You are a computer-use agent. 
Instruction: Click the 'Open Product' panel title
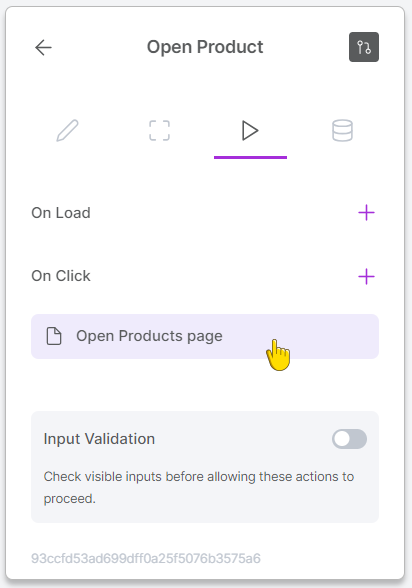click(x=205, y=47)
